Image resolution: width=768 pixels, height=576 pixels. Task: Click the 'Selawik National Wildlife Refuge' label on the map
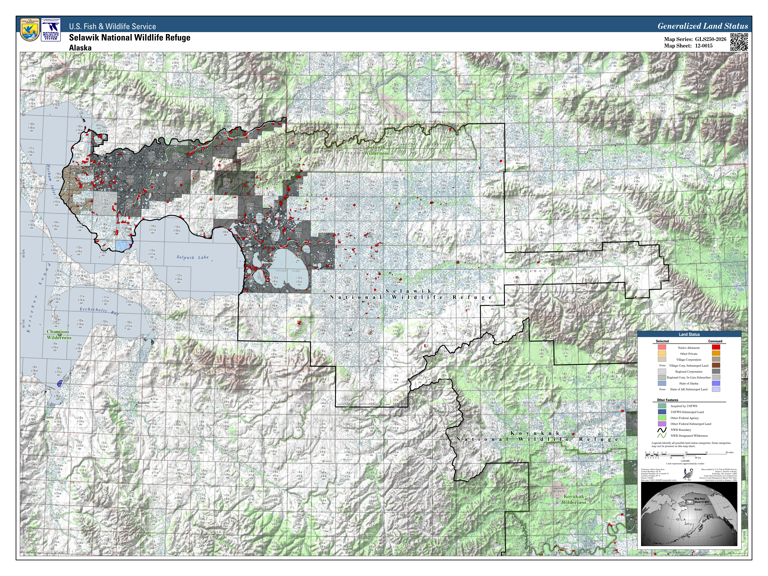pos(411,294)
